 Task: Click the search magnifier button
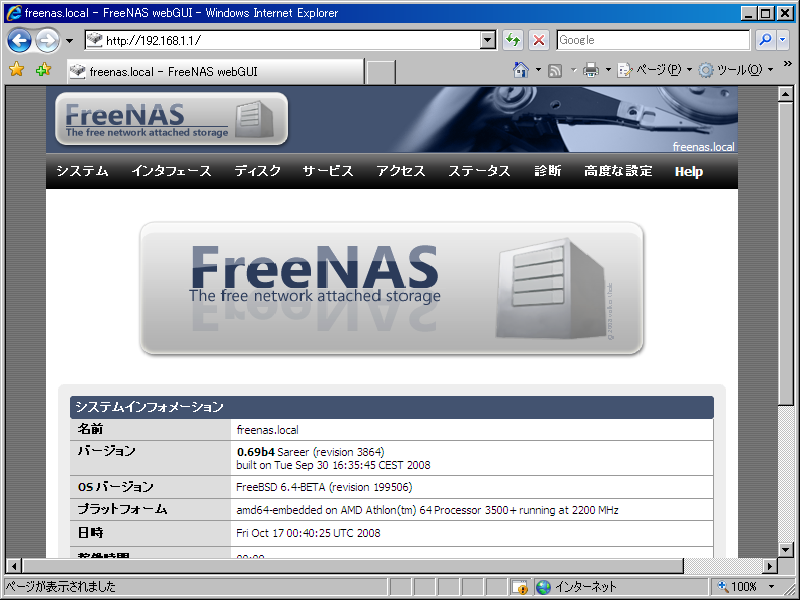(765, 40)
